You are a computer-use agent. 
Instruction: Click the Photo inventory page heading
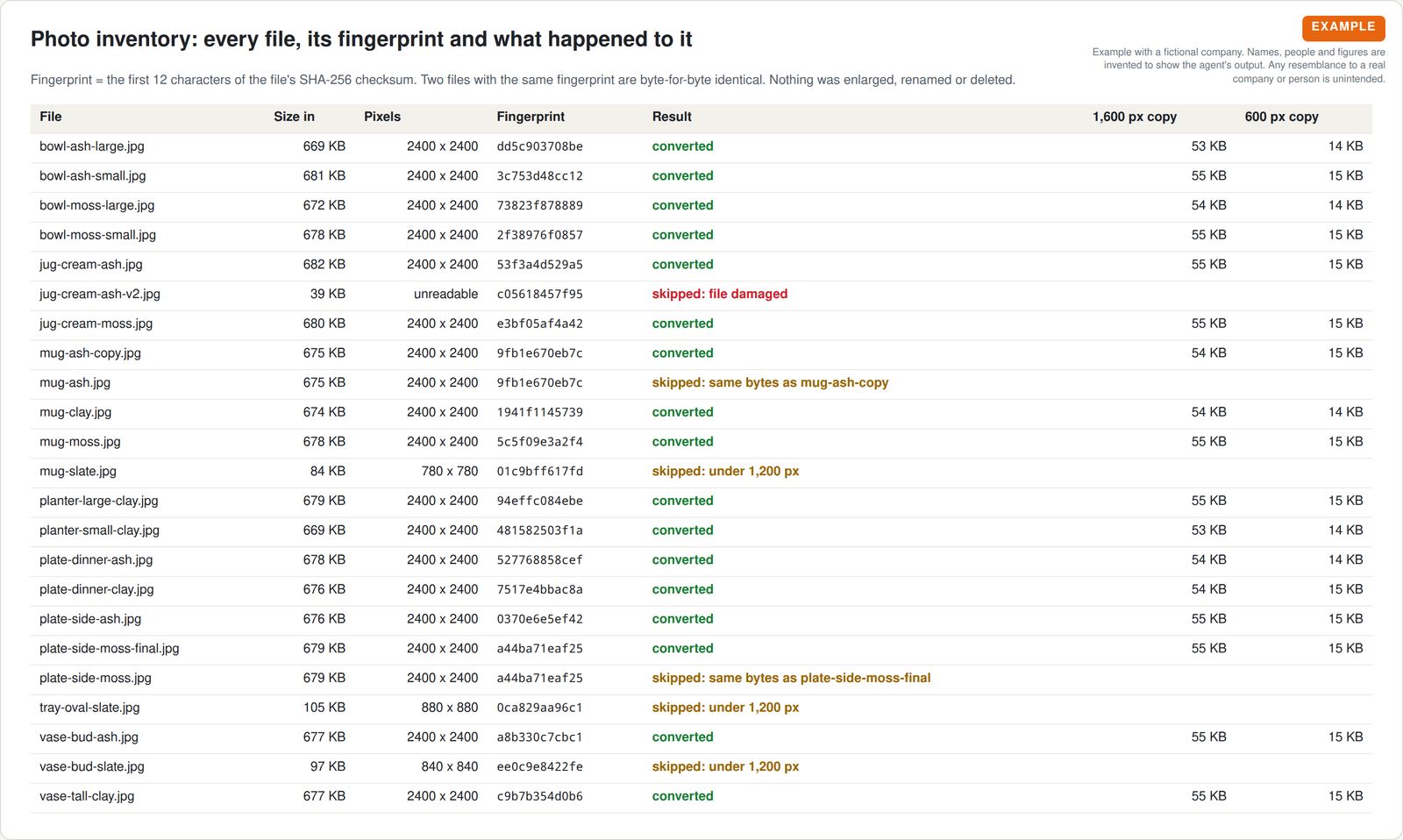(361, 39)
